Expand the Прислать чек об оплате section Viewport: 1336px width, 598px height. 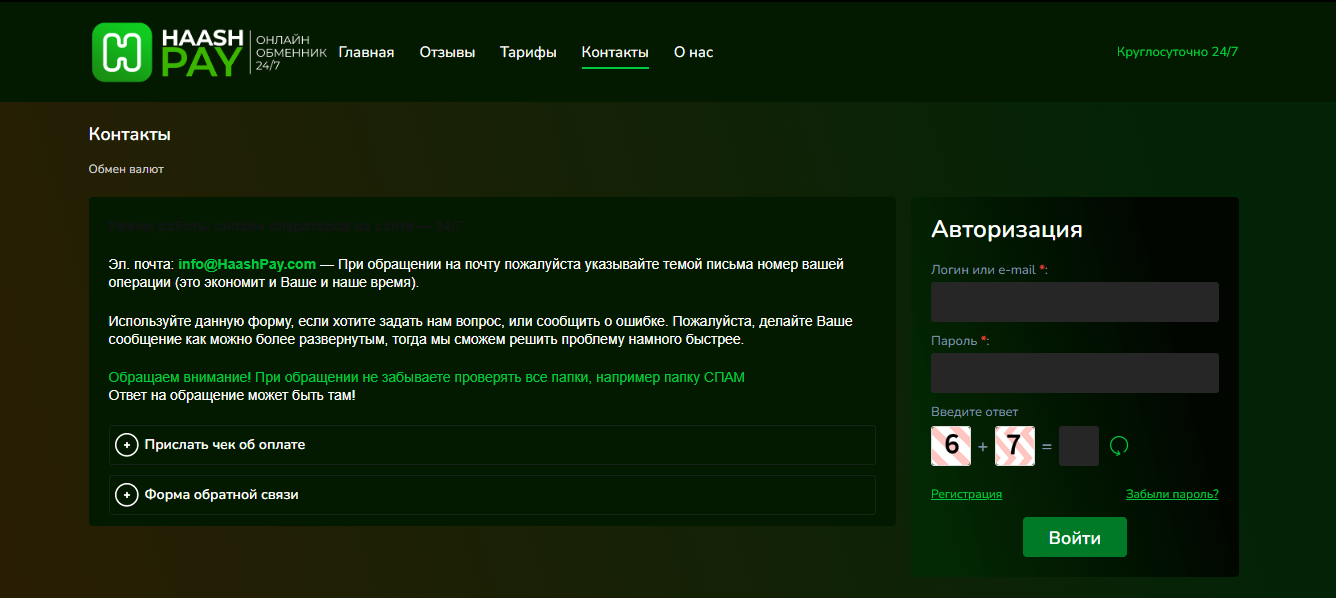point(492,445)
